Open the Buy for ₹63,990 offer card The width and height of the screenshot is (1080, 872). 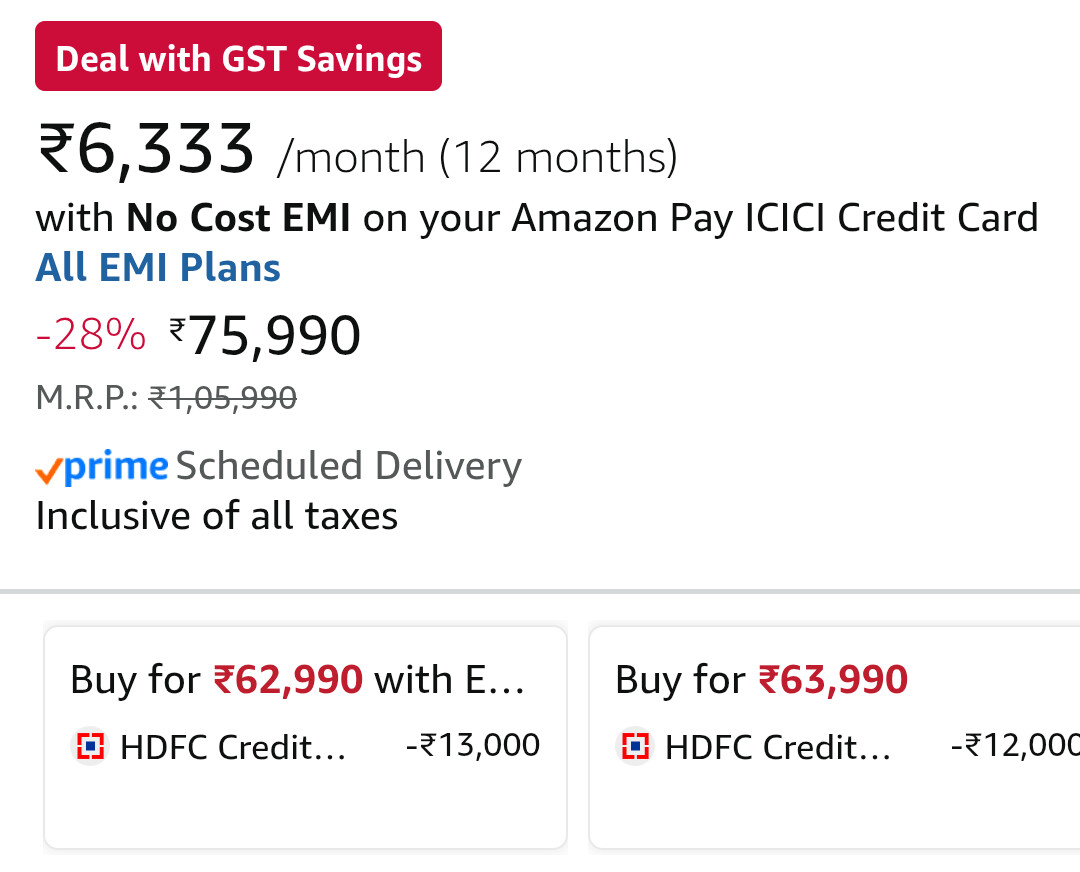tap(834, 736)
